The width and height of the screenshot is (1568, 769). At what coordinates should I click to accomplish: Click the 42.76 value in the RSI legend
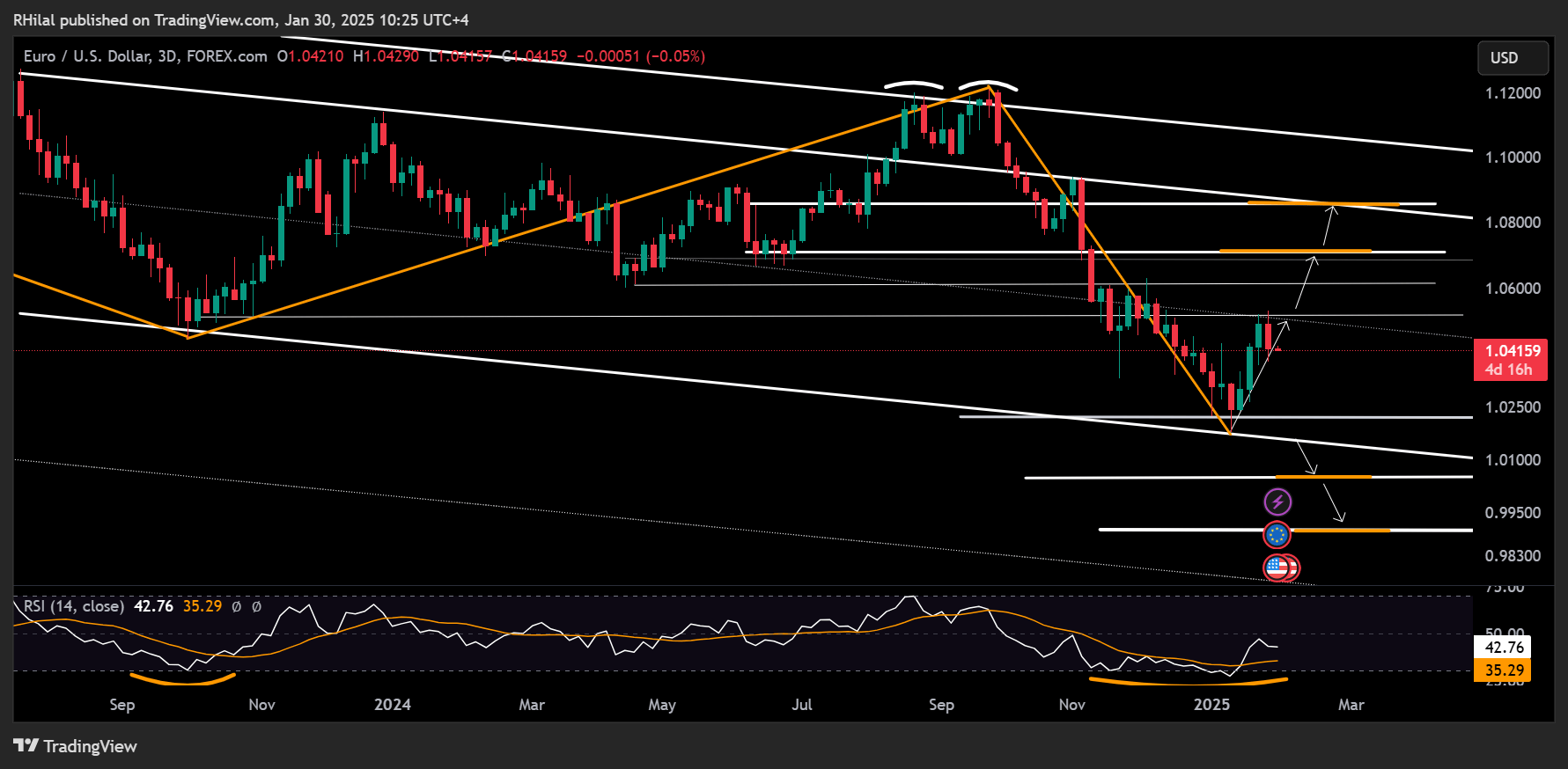pyautogui.click(x=153, y=606)
